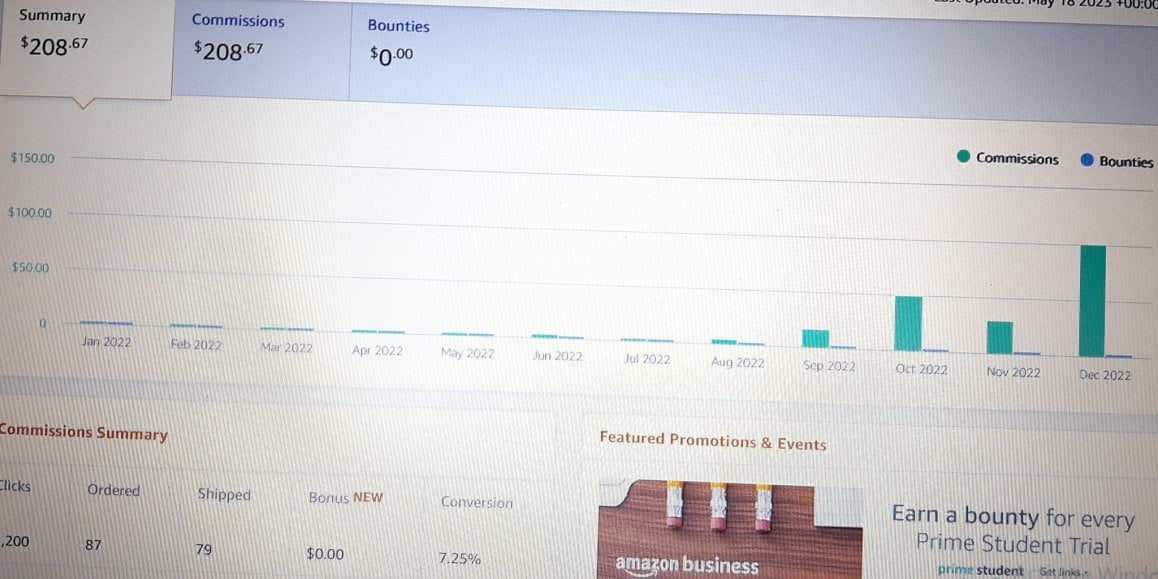Screen dimensions: 1158x579
Task: Click the Oct 2022 commissions bar
Action: tap(908, 323)
